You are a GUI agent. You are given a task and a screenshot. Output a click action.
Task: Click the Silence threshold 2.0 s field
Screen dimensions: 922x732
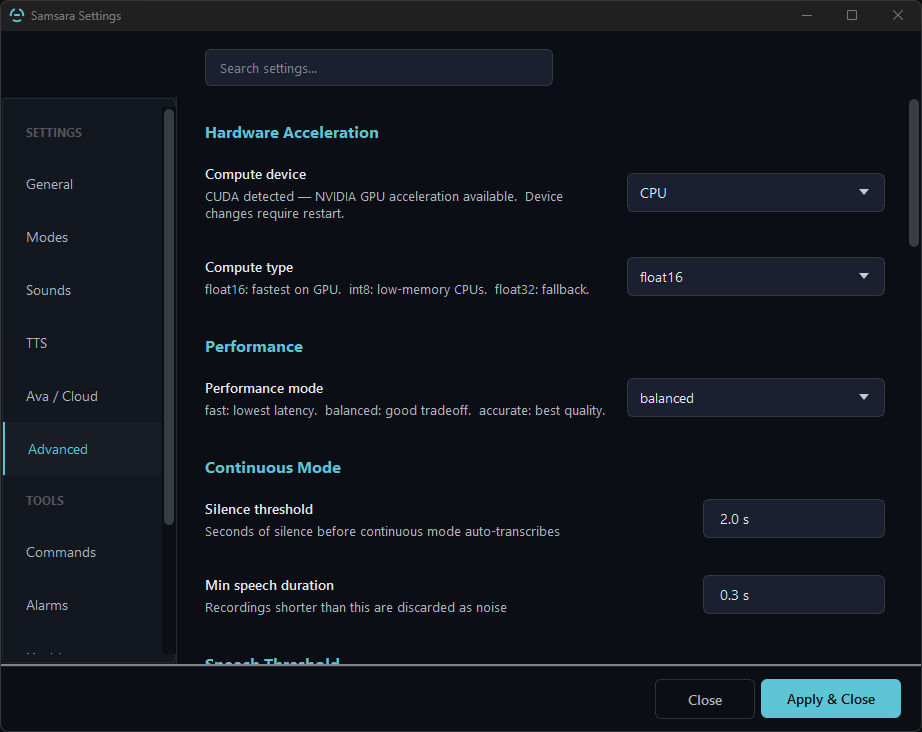tap(794, 519)
